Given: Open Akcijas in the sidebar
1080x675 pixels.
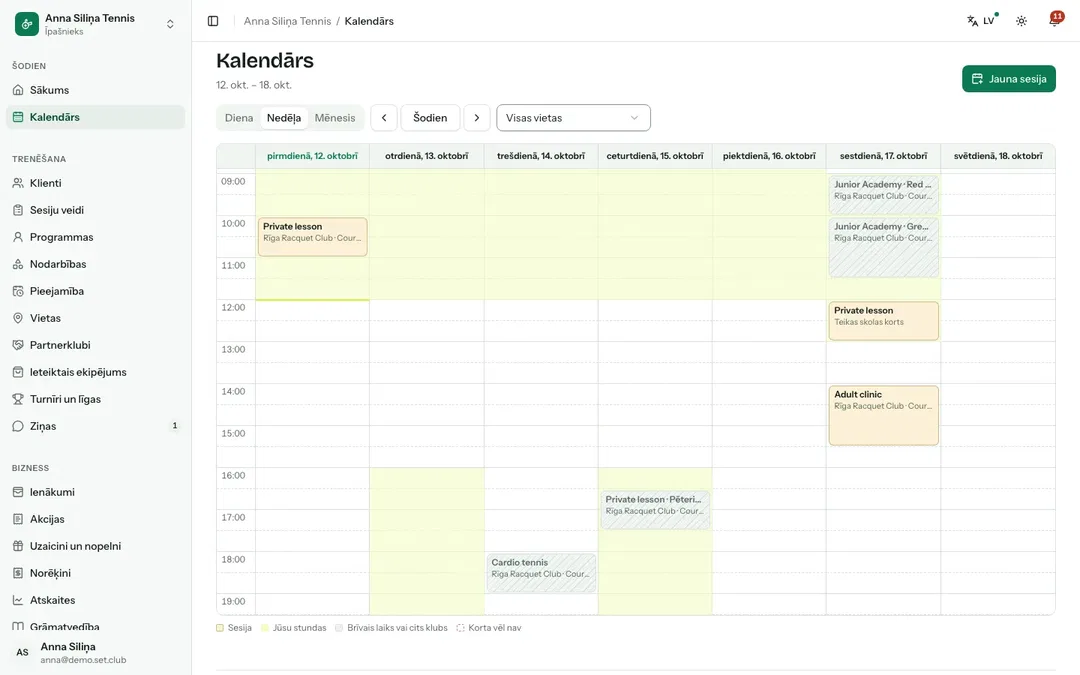Looking at the screenshot, I should [x=96, y=519].
